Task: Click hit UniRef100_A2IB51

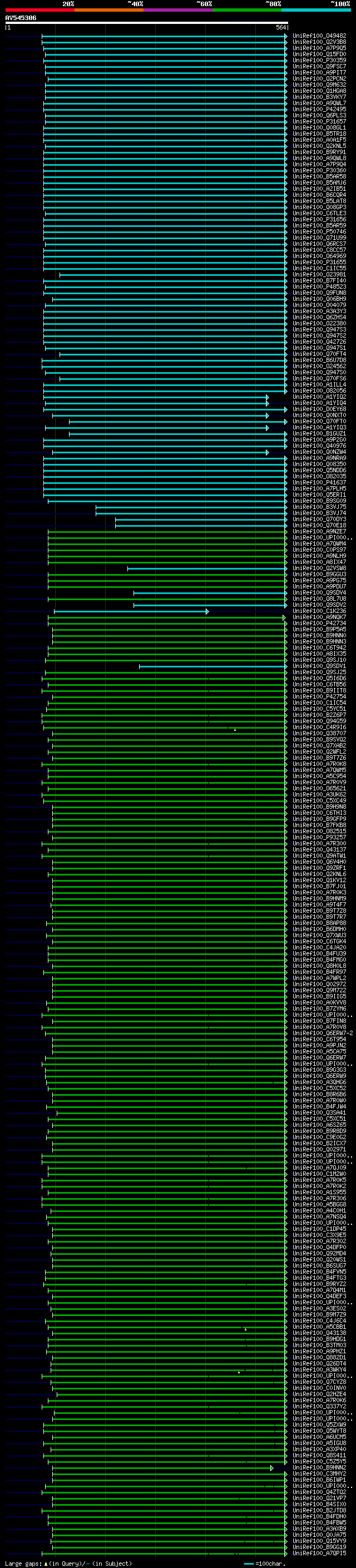Action: coord(319,189)
